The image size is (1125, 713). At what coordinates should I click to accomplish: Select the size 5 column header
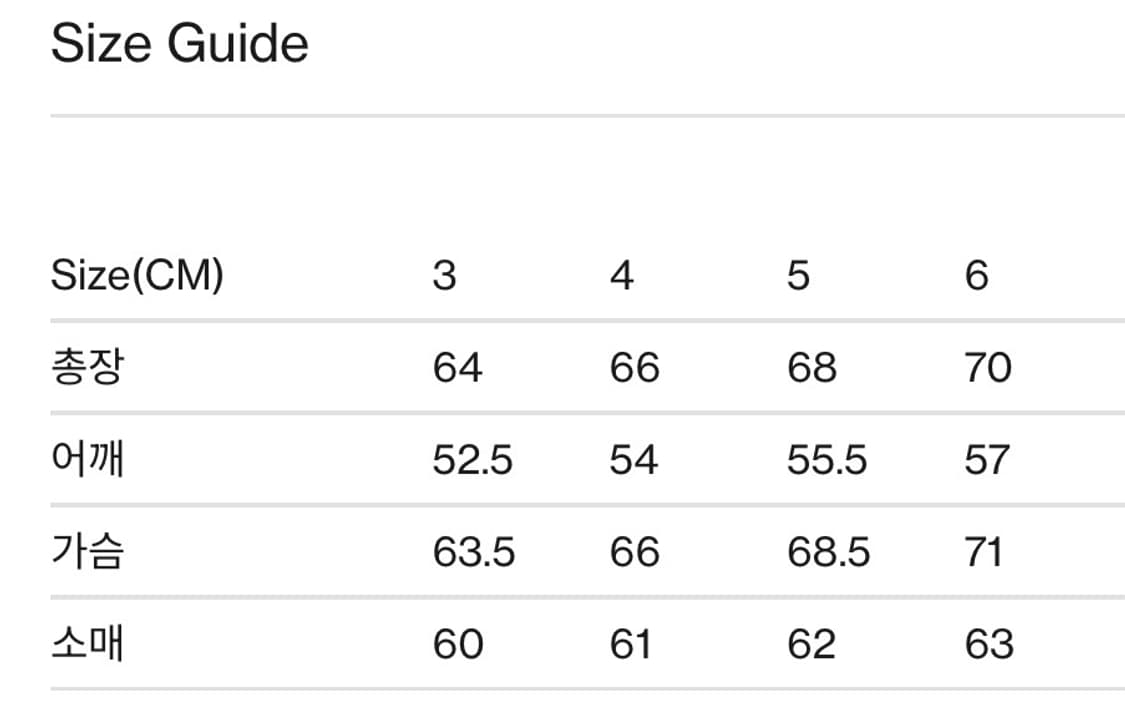798,275
